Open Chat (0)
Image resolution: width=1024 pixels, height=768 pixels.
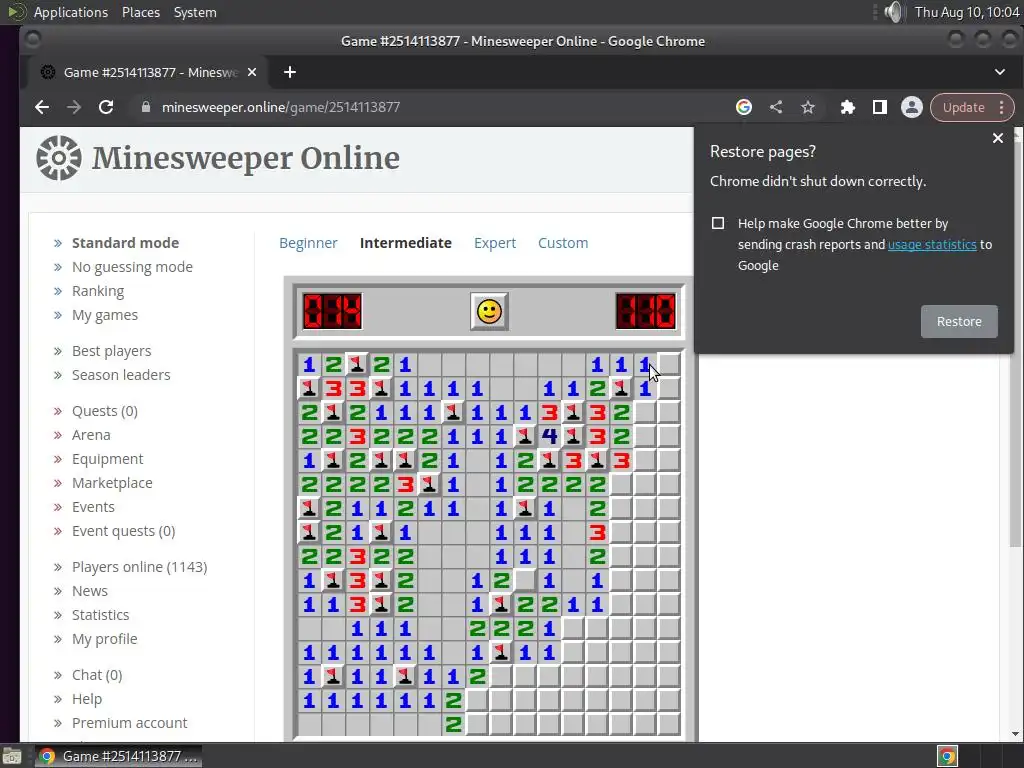click(97, 675)
